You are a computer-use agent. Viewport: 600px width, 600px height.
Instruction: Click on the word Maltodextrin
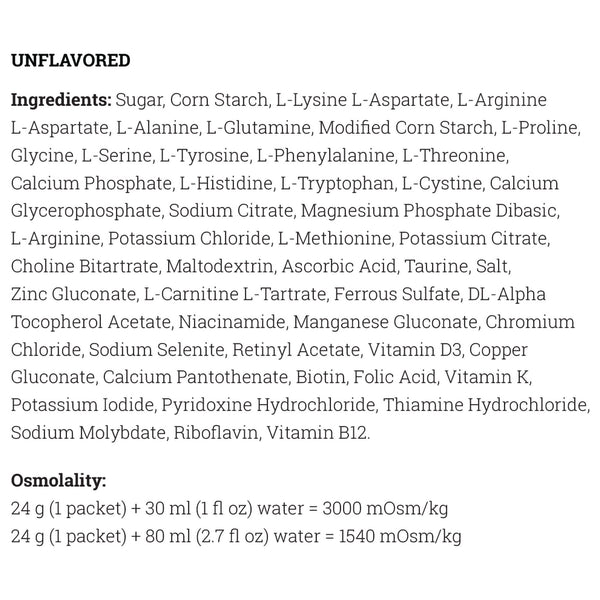(x=219, y=267)
